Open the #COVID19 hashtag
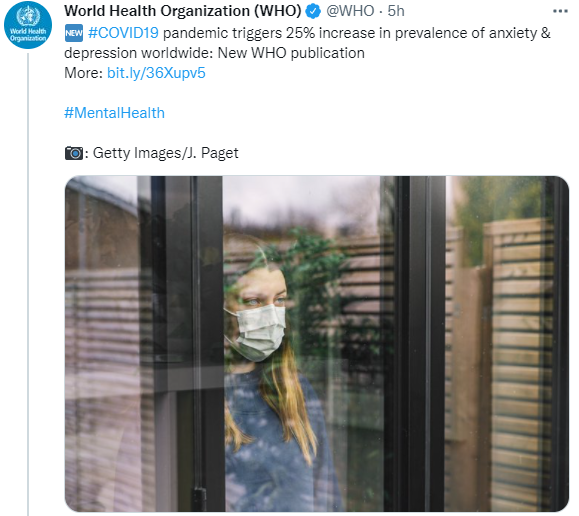The width and height of the screenshot is (579, 516). tap(123, 33)
